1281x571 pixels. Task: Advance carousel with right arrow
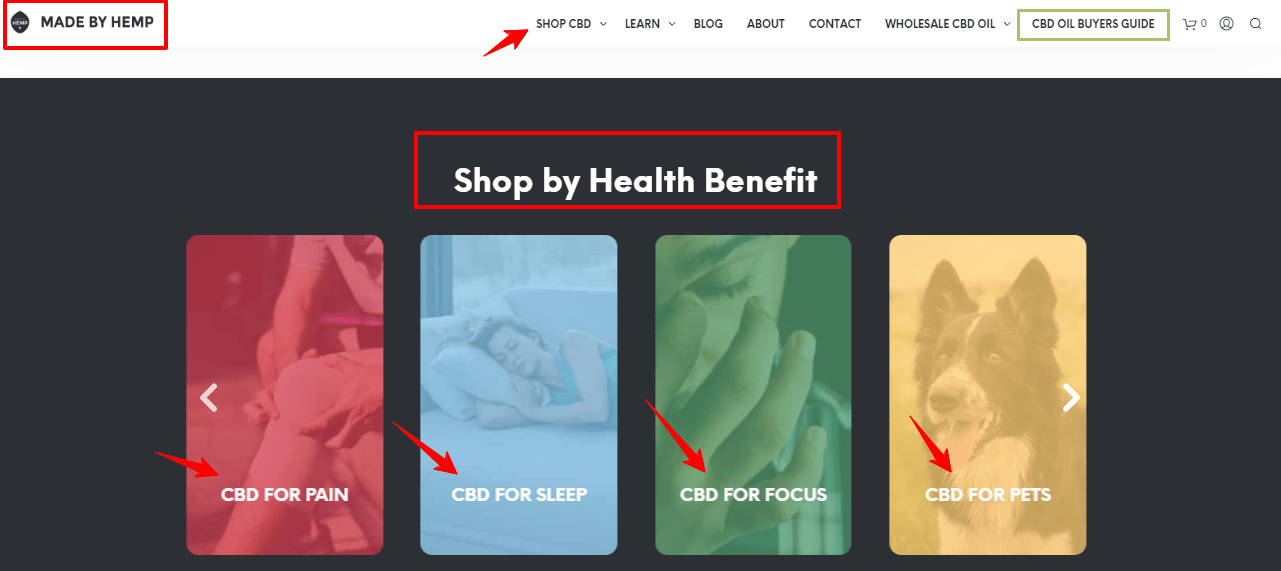point(1071,398)
